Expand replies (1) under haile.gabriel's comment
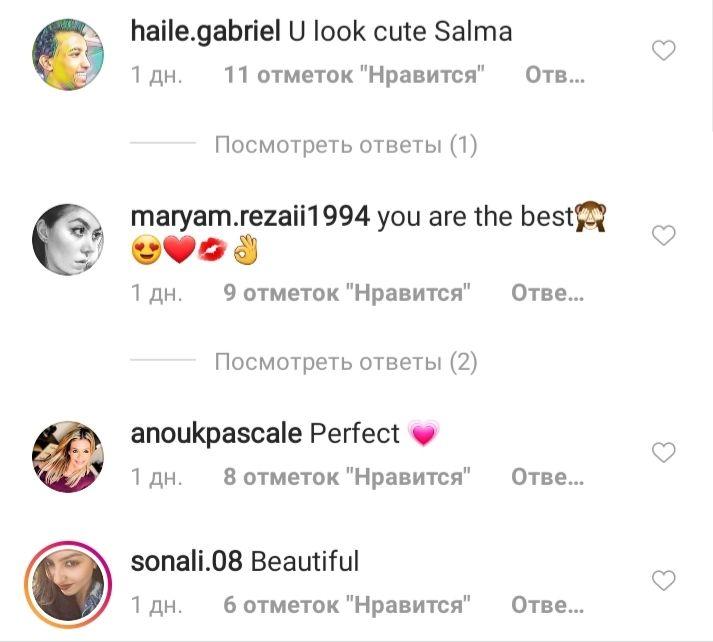Image resolution: width=713 pixels, height=642 pixels. [x=346, y=145]
